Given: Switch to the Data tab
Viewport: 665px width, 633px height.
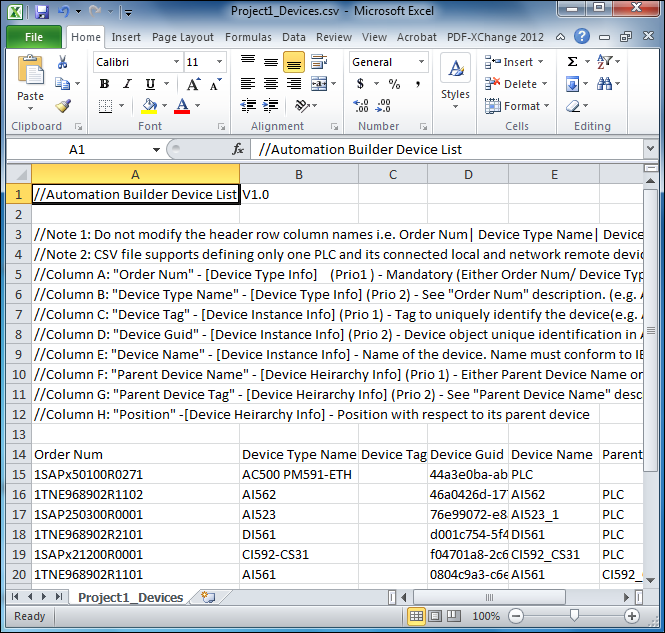Looking at the screenshot, I should point(294,37).
